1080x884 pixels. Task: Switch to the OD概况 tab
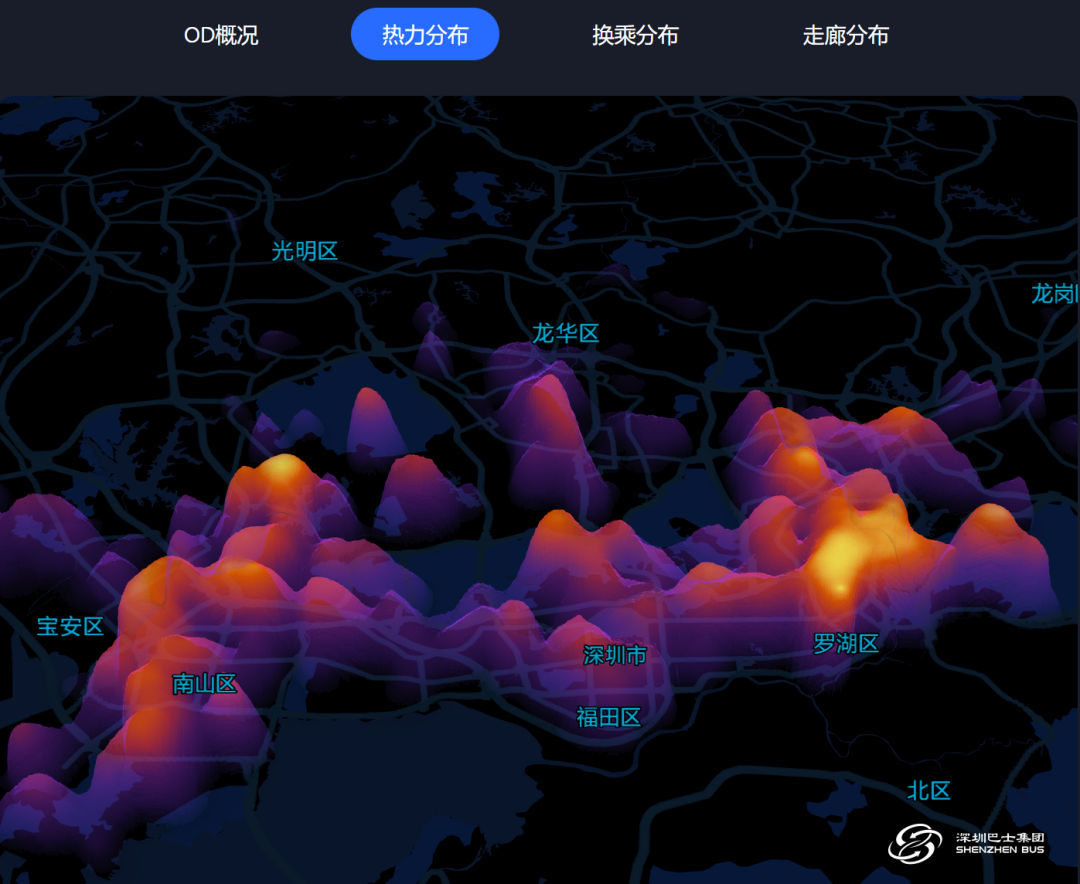[x=221, y=35]
